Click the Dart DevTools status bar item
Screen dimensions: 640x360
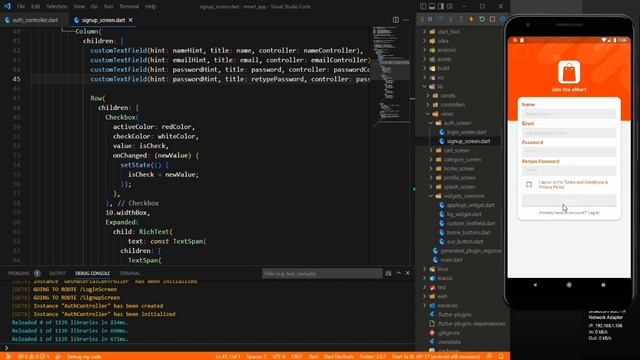[339, 356]
